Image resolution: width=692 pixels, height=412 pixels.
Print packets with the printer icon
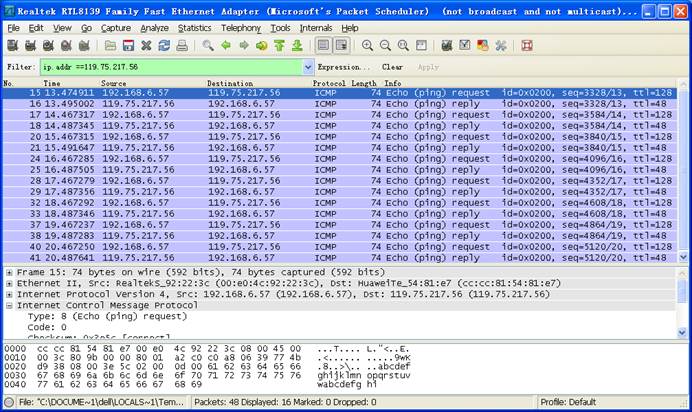point(182,45)
